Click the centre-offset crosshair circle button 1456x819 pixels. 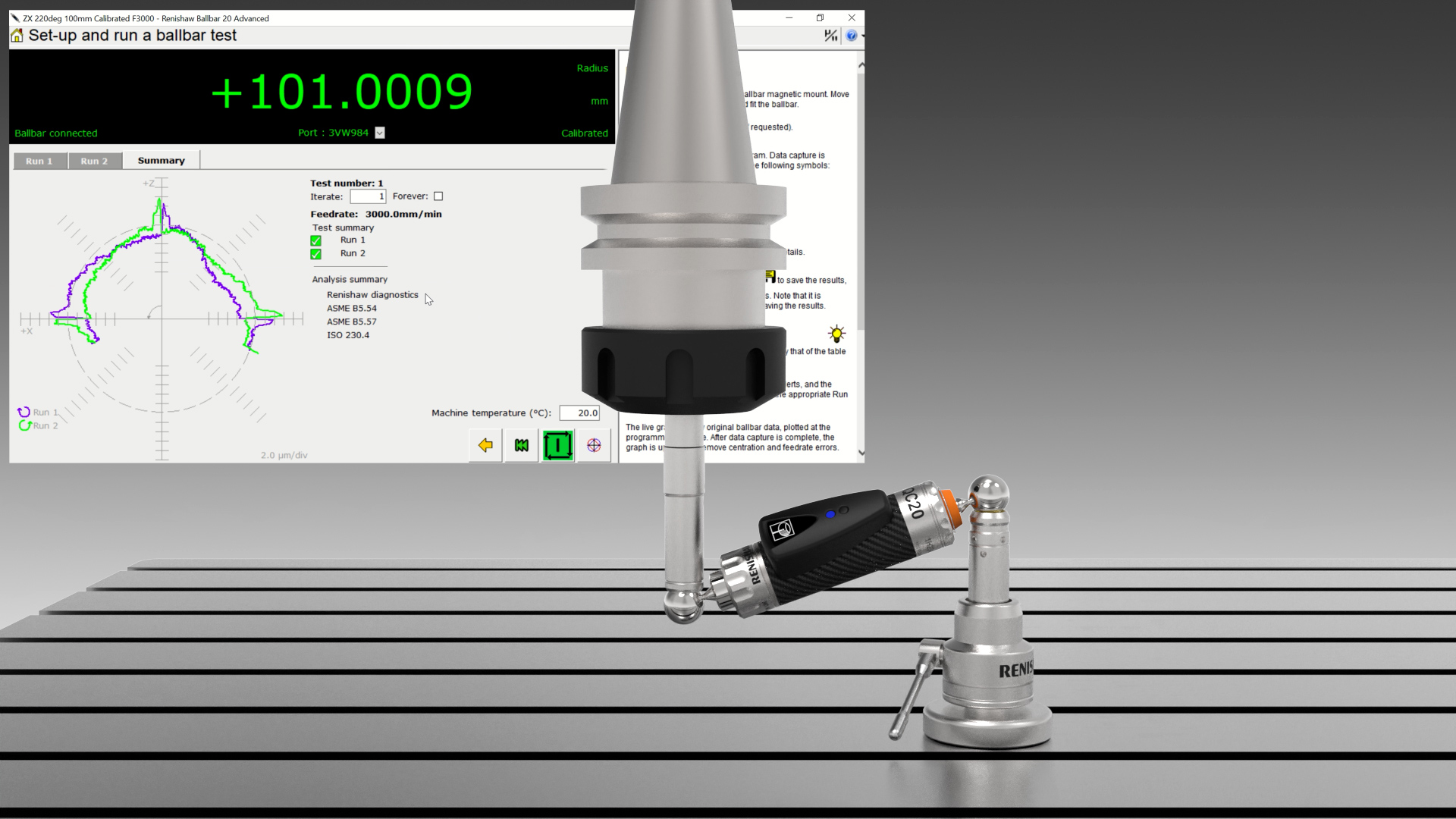pos(594,445)
